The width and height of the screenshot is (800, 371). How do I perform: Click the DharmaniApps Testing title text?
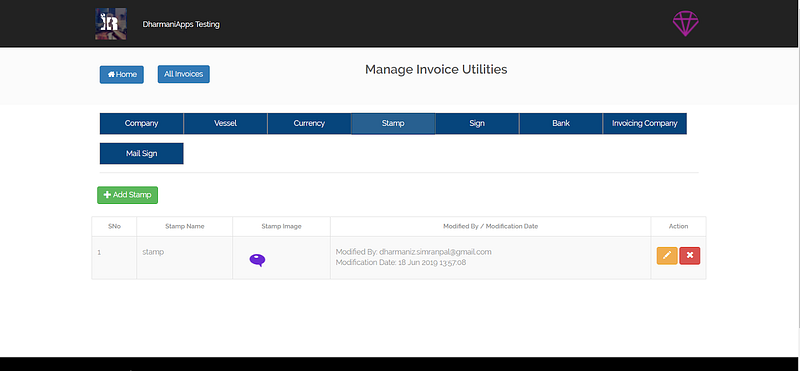click(181, 24)
